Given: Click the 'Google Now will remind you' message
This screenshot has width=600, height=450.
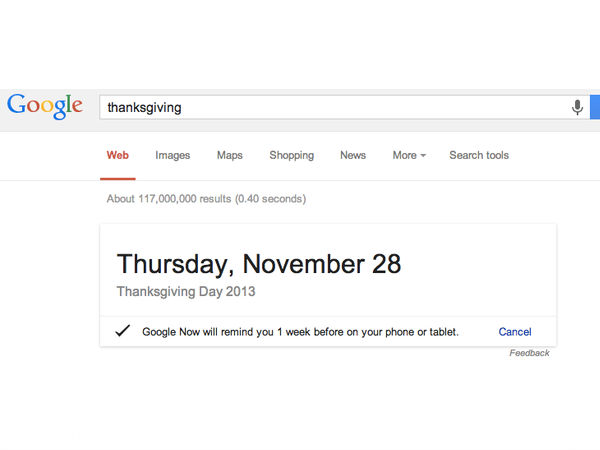Looking at the screenshot, I should point(300,332).
